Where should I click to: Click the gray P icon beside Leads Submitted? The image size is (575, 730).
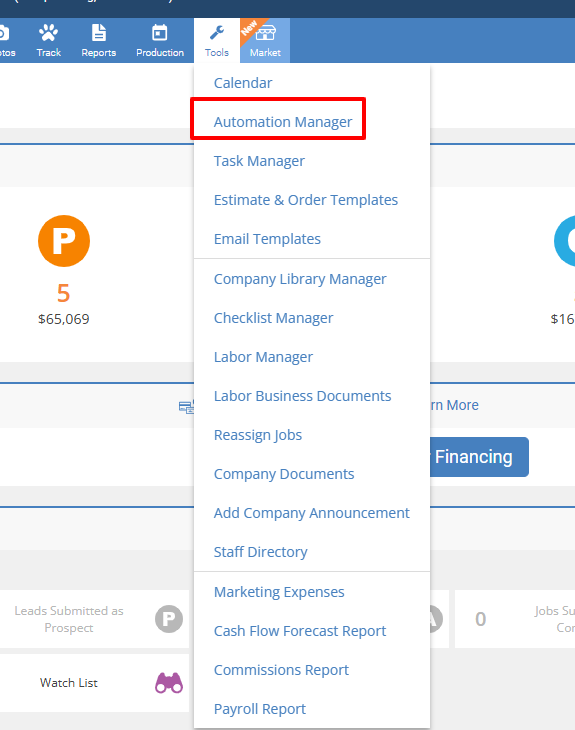pyautogui.click(x=169, y=619)
